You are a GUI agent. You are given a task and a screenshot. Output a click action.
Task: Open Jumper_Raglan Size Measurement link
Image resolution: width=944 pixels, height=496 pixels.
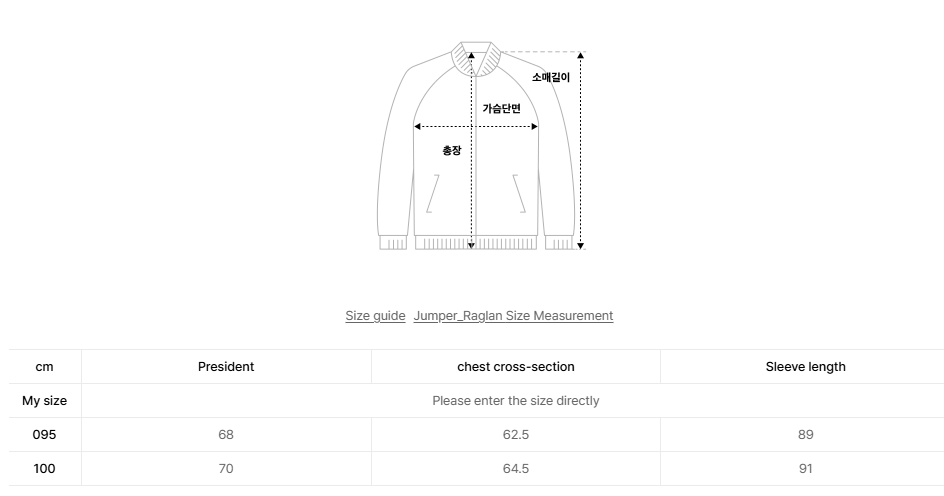point(513,316)
